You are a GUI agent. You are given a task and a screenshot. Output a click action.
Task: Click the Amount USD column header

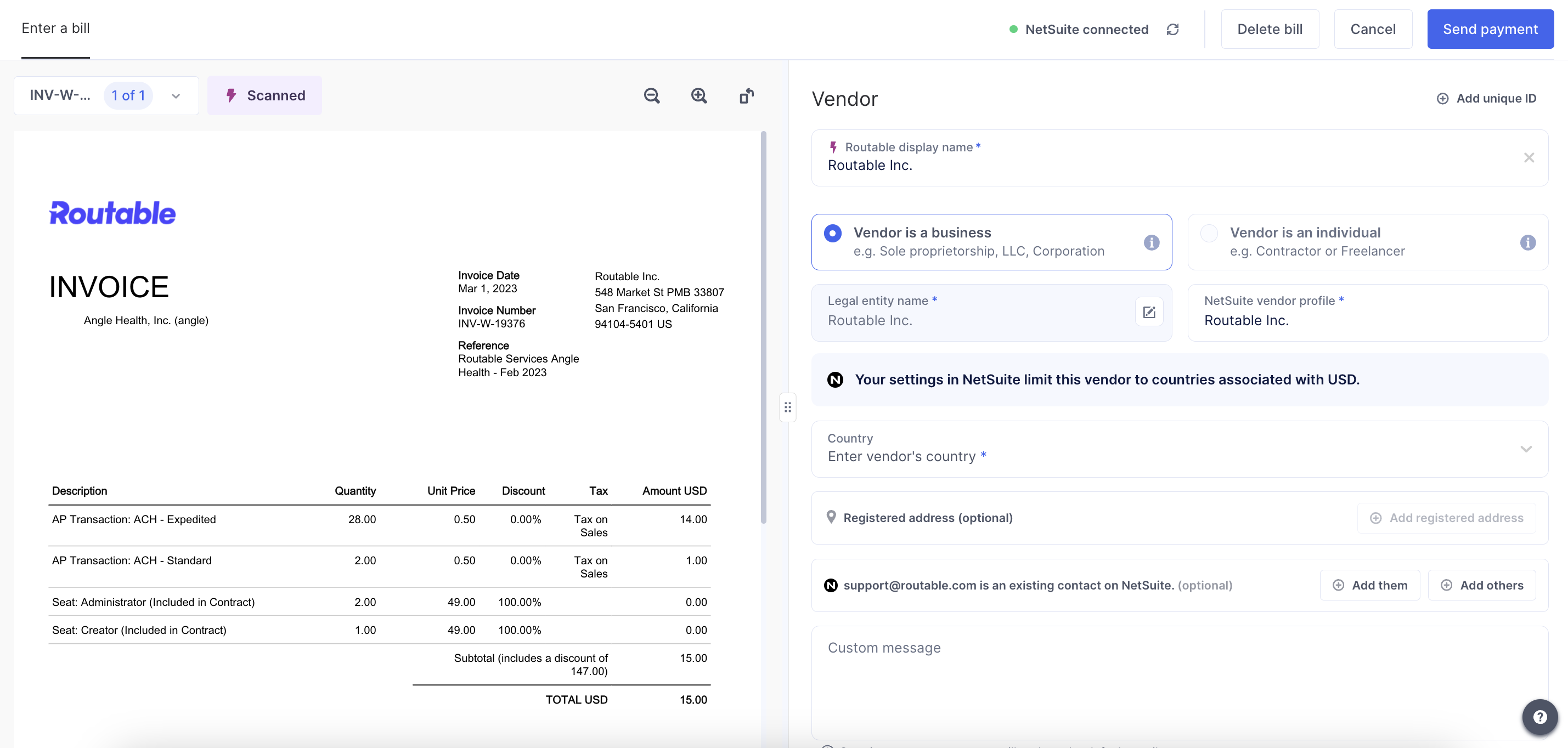[674, 491]
